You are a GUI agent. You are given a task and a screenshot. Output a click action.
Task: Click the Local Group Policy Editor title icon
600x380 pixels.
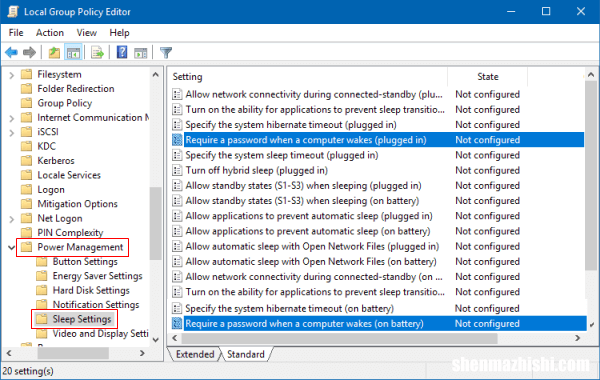click(13, 11)
